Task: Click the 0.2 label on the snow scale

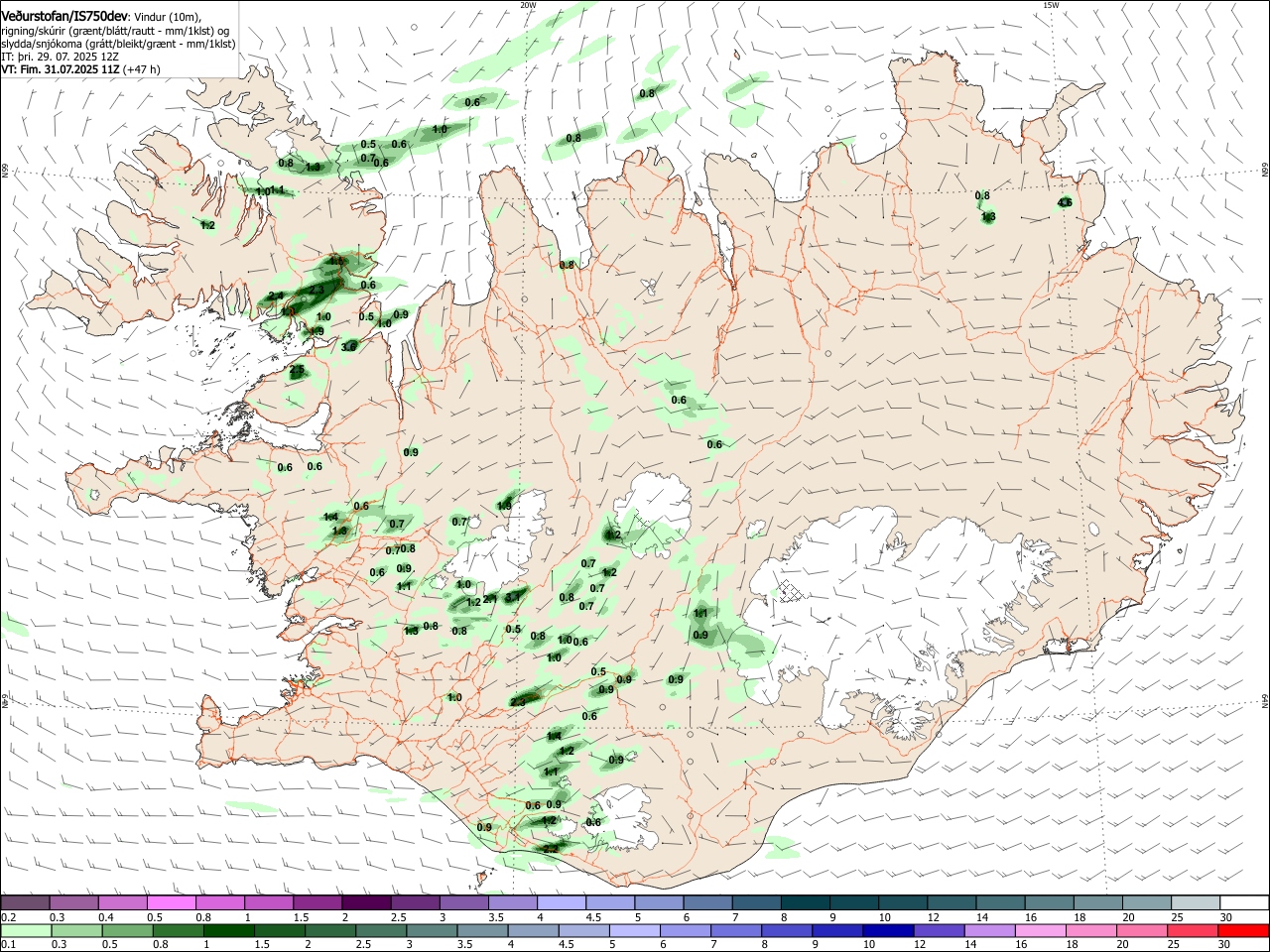Action: [7, 918]
